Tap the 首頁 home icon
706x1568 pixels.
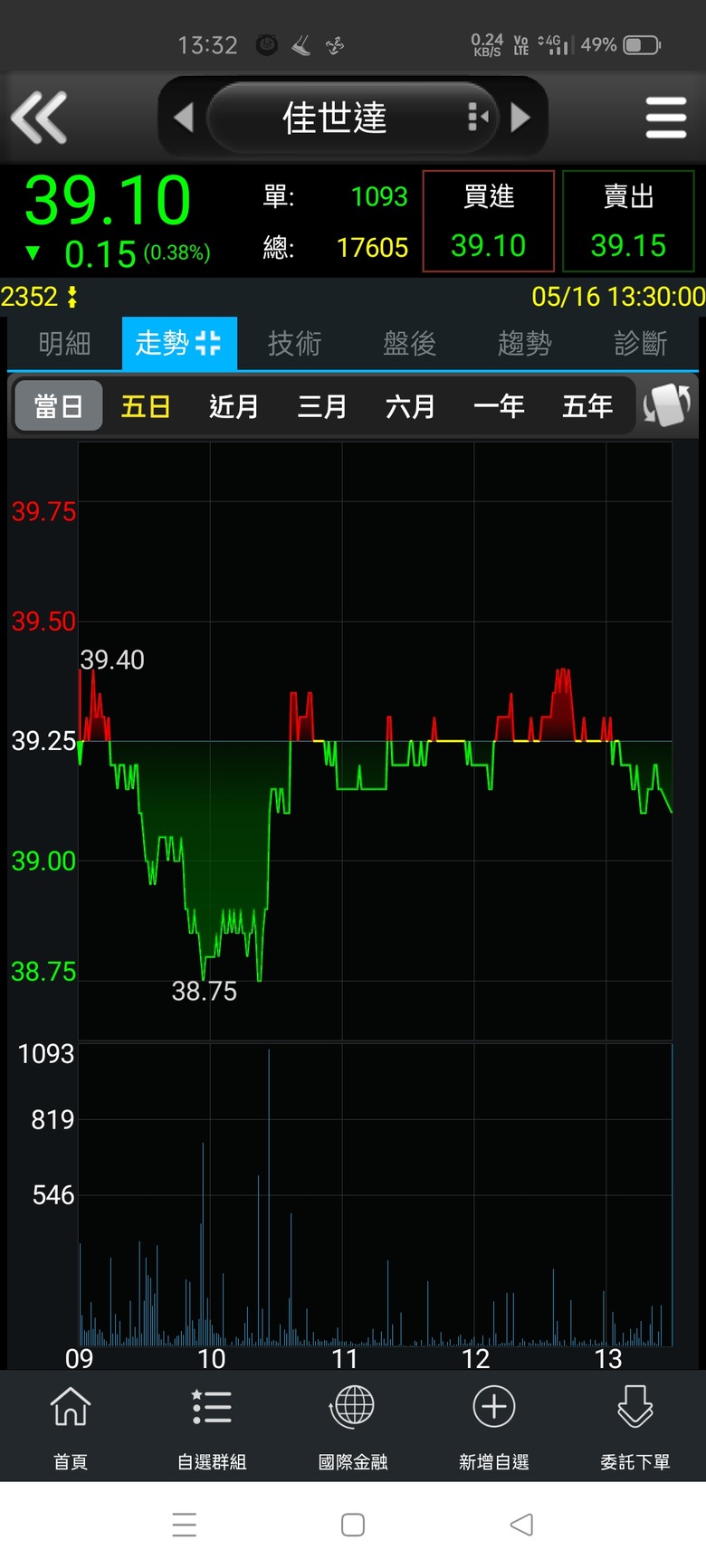tap(71, 1426)
